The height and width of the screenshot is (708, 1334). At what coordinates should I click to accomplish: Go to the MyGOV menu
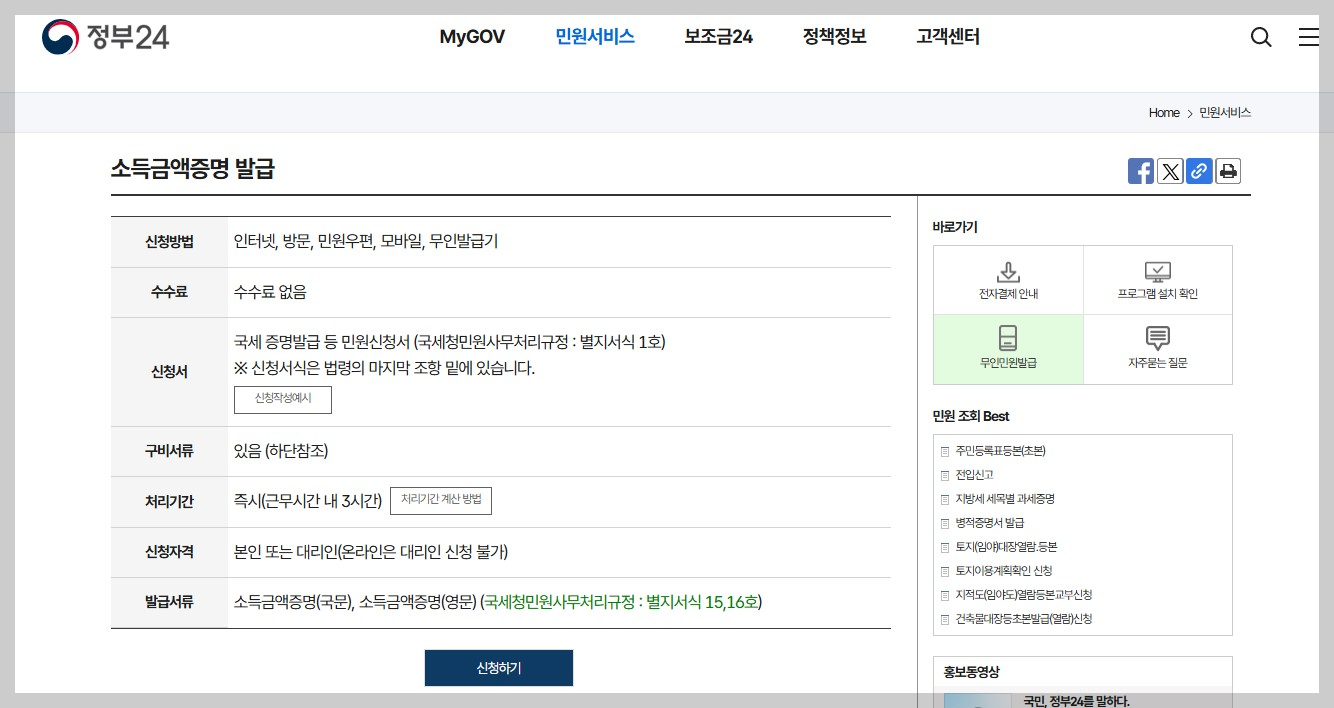471,36
